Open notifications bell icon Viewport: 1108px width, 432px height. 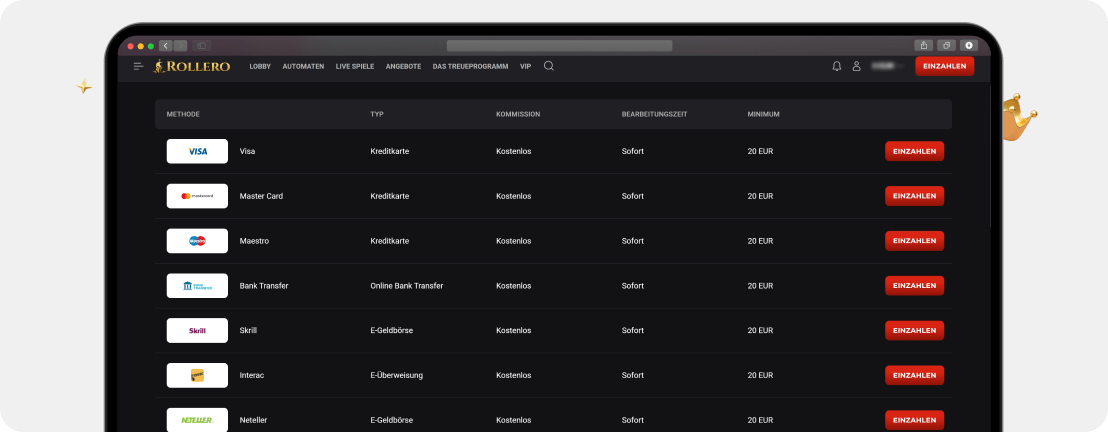[x=836, y=66]
